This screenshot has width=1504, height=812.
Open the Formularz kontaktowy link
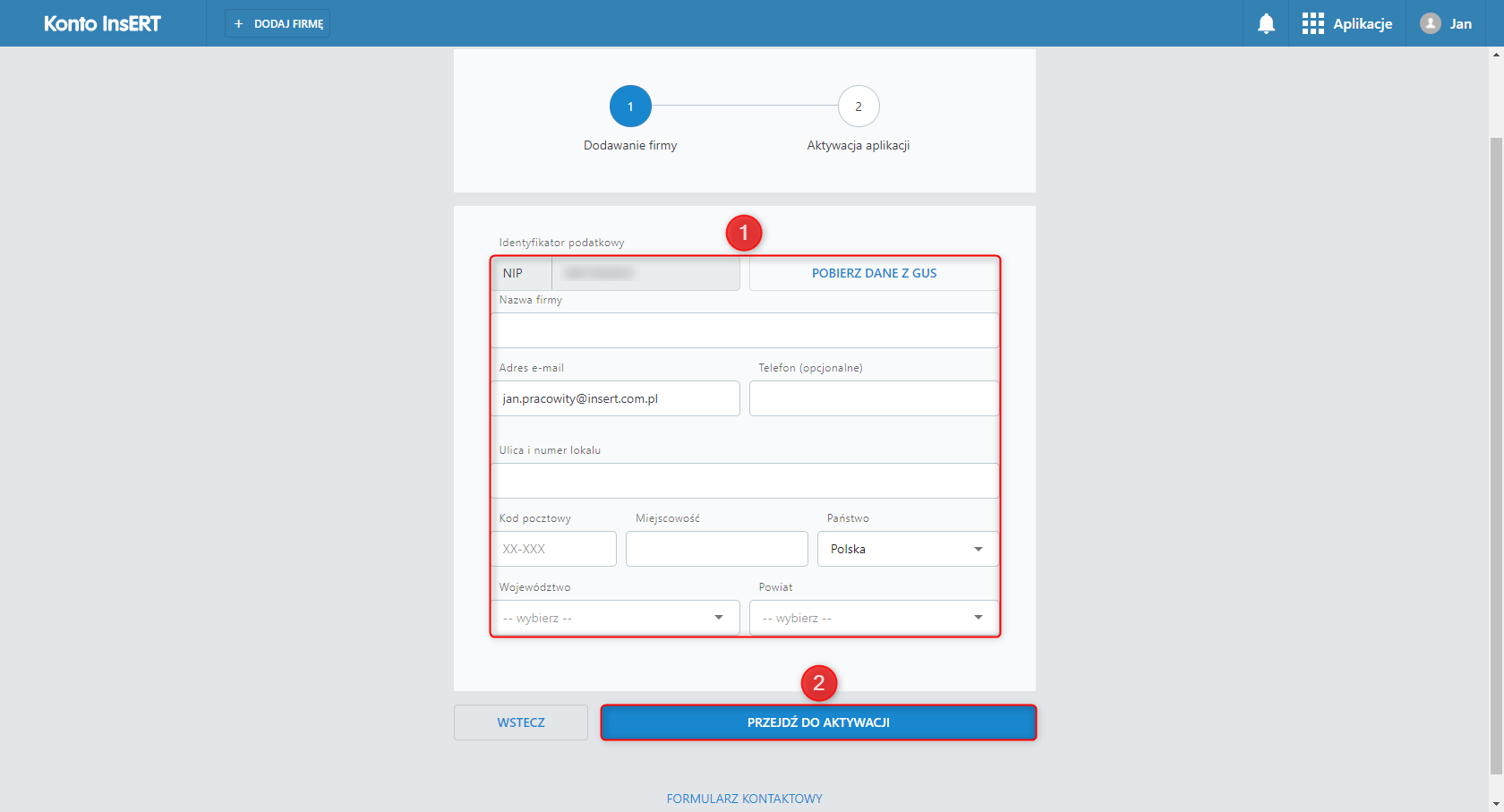745,799
